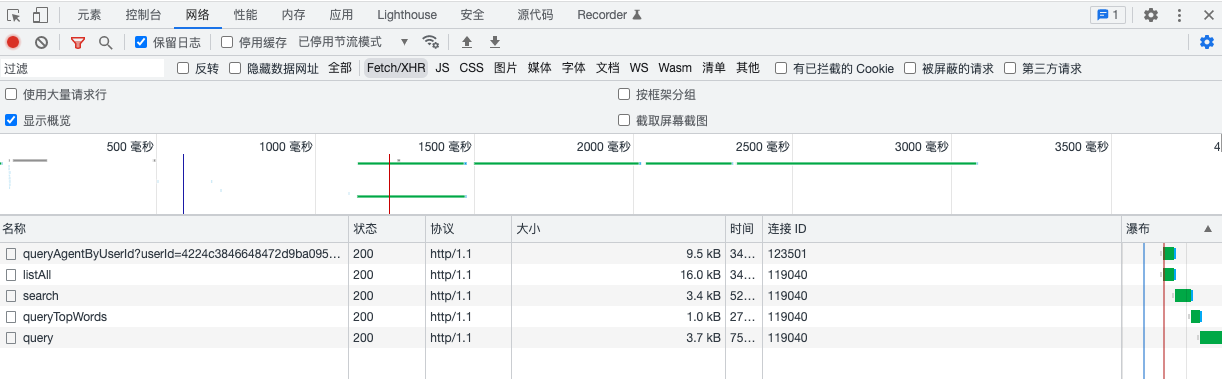Viewport: 1222px width, 379px height.
Task: Filter requests by 媒体 type
Action: point(539,68)
